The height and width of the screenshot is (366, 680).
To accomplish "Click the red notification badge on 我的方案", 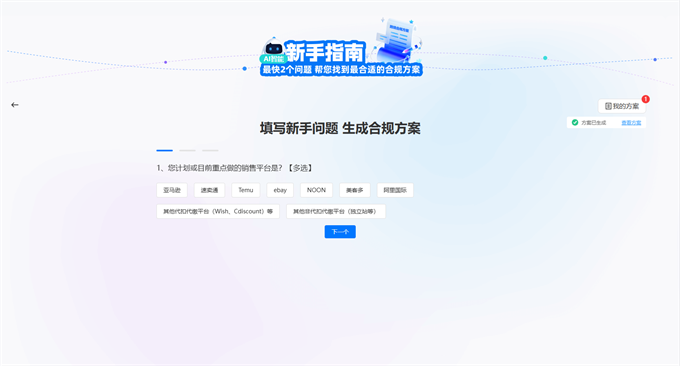I will click(645, 99).
